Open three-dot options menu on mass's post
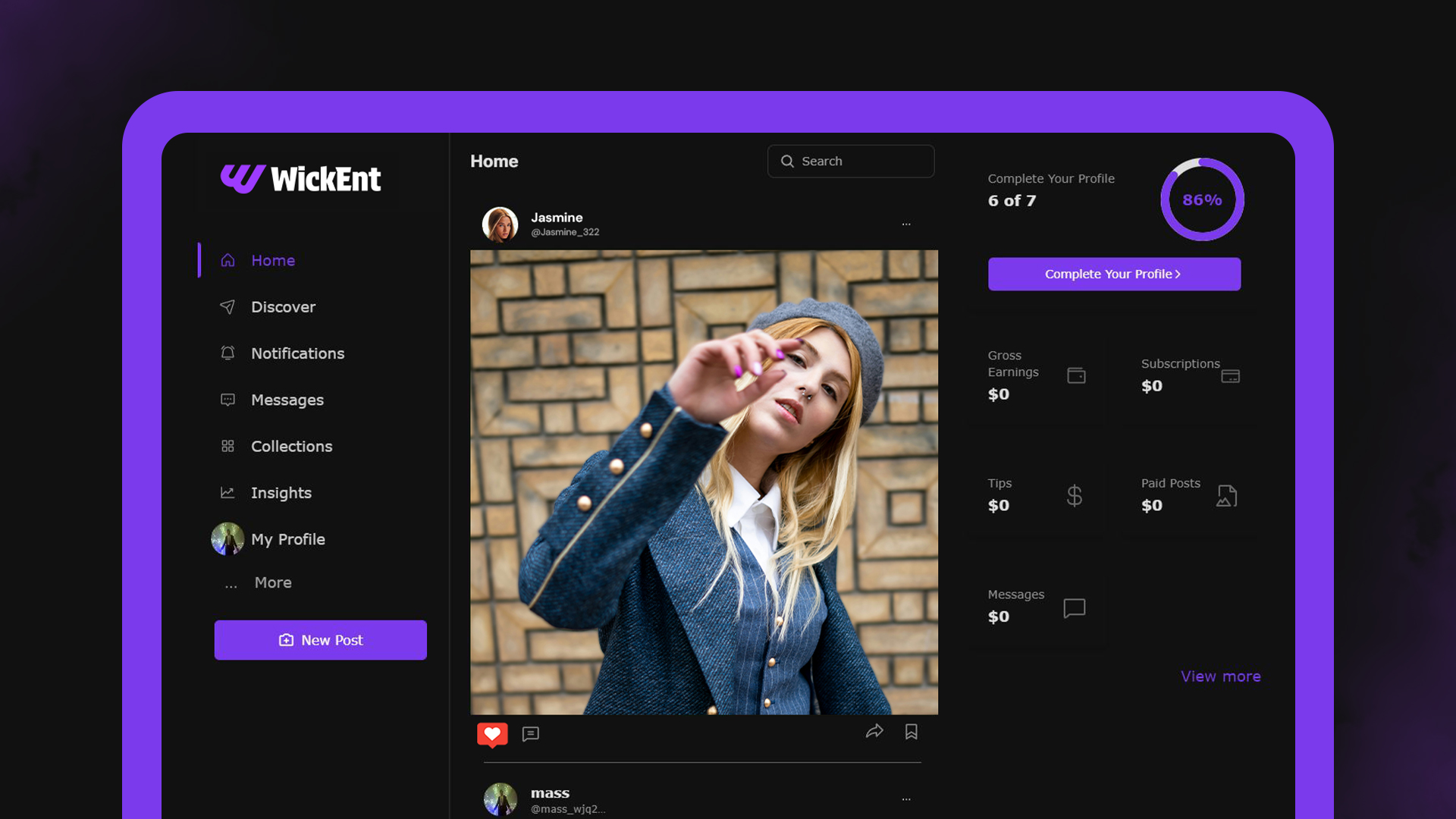1456x819 pixels. click(x=906, y=799)
